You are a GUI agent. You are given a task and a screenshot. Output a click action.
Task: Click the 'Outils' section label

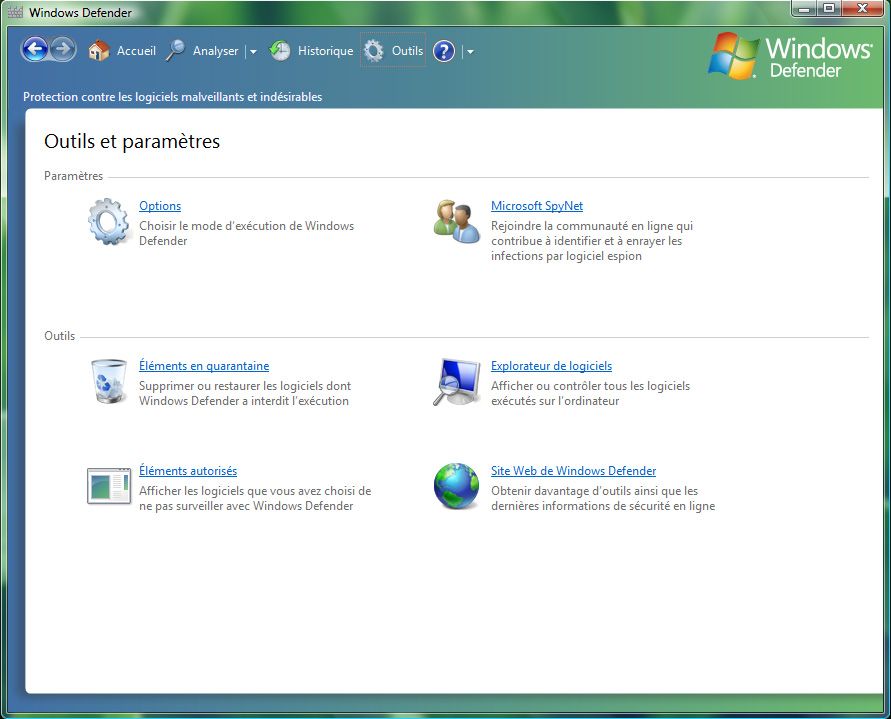(x=60, y=335)
